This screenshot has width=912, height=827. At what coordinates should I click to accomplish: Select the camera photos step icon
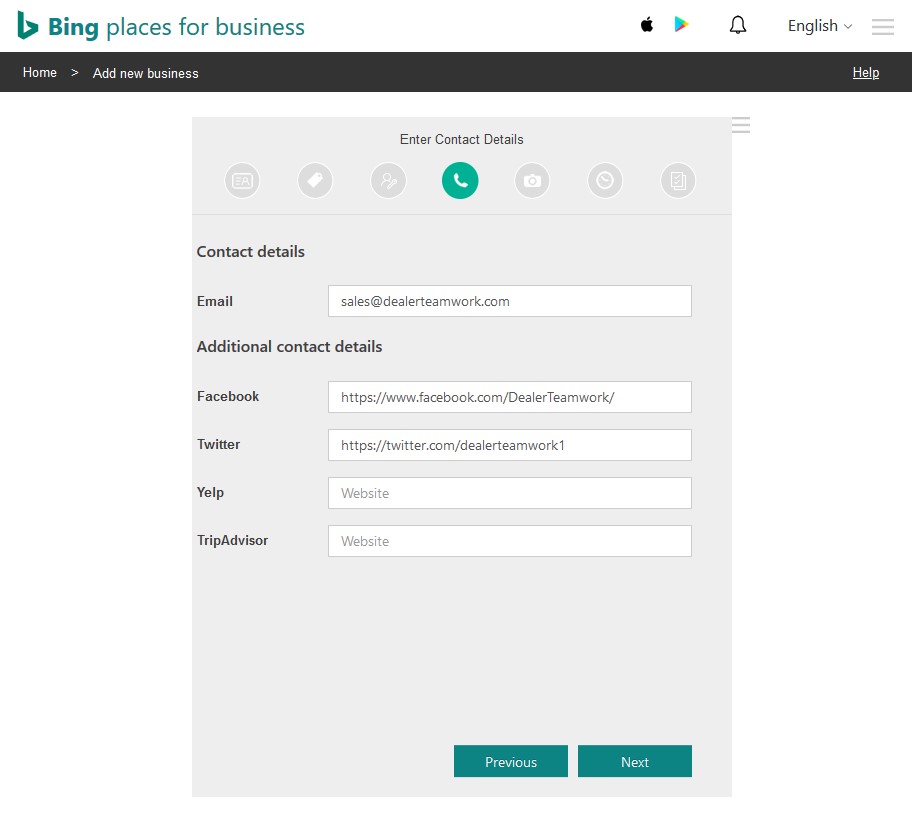[x=531, y=180]
